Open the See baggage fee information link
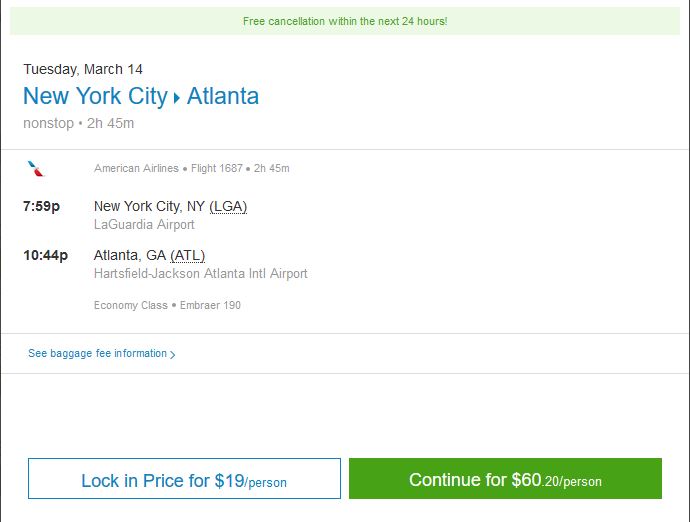 (97, 353)
